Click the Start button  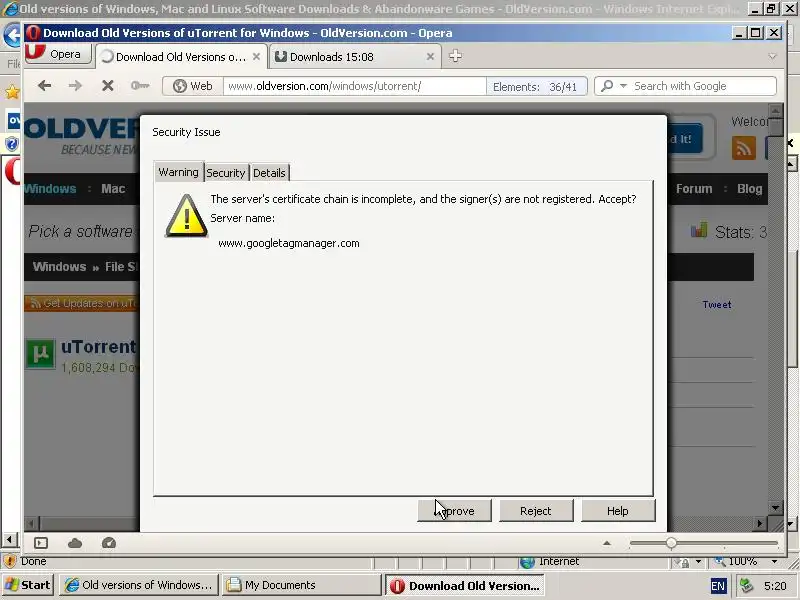tap(28, 585)
